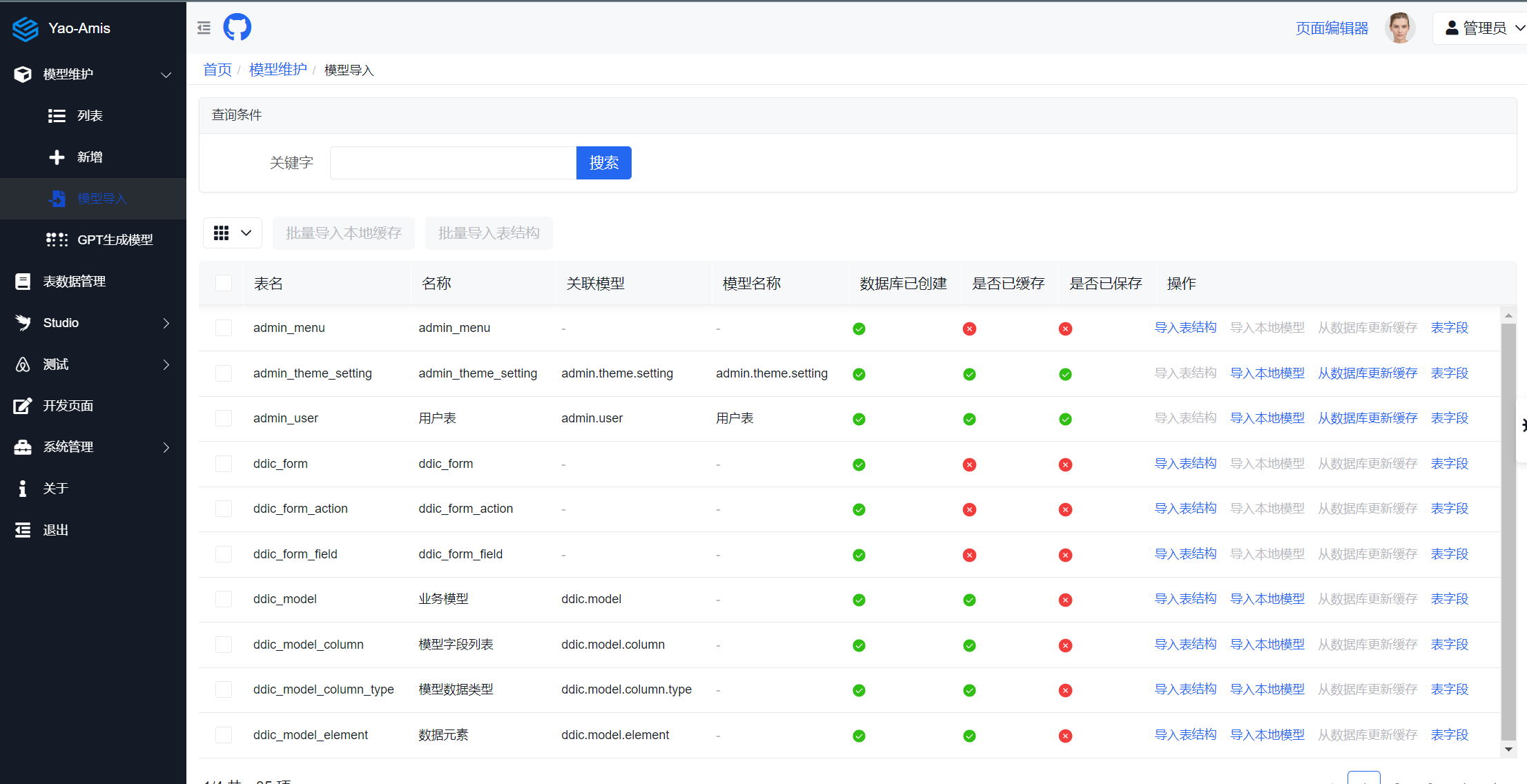
Task: Click the admin avatar picture
Action: [1399, 28]
